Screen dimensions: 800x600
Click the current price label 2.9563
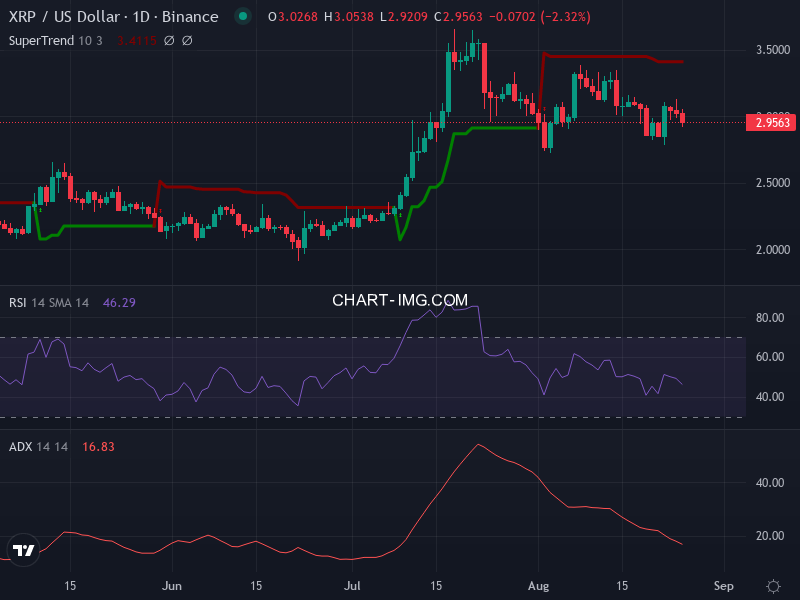coord(771,122)
